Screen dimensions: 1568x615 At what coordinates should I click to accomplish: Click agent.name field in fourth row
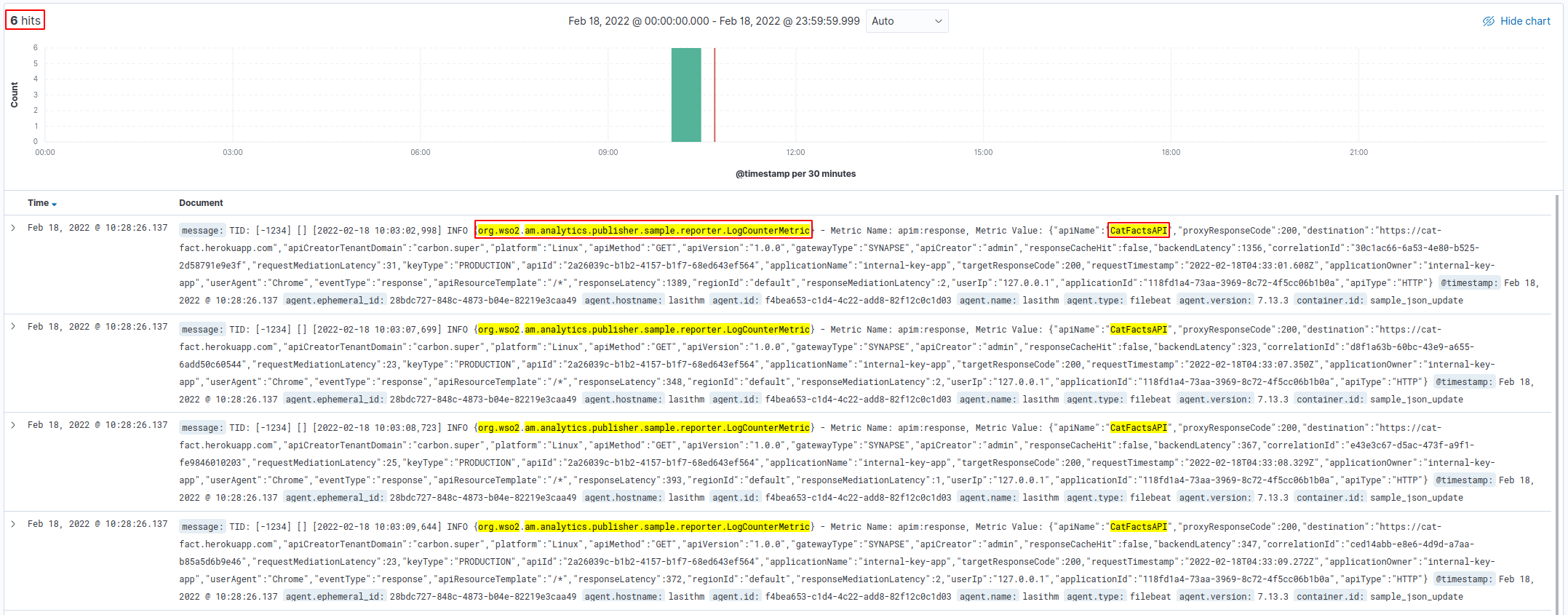point(988,597)
